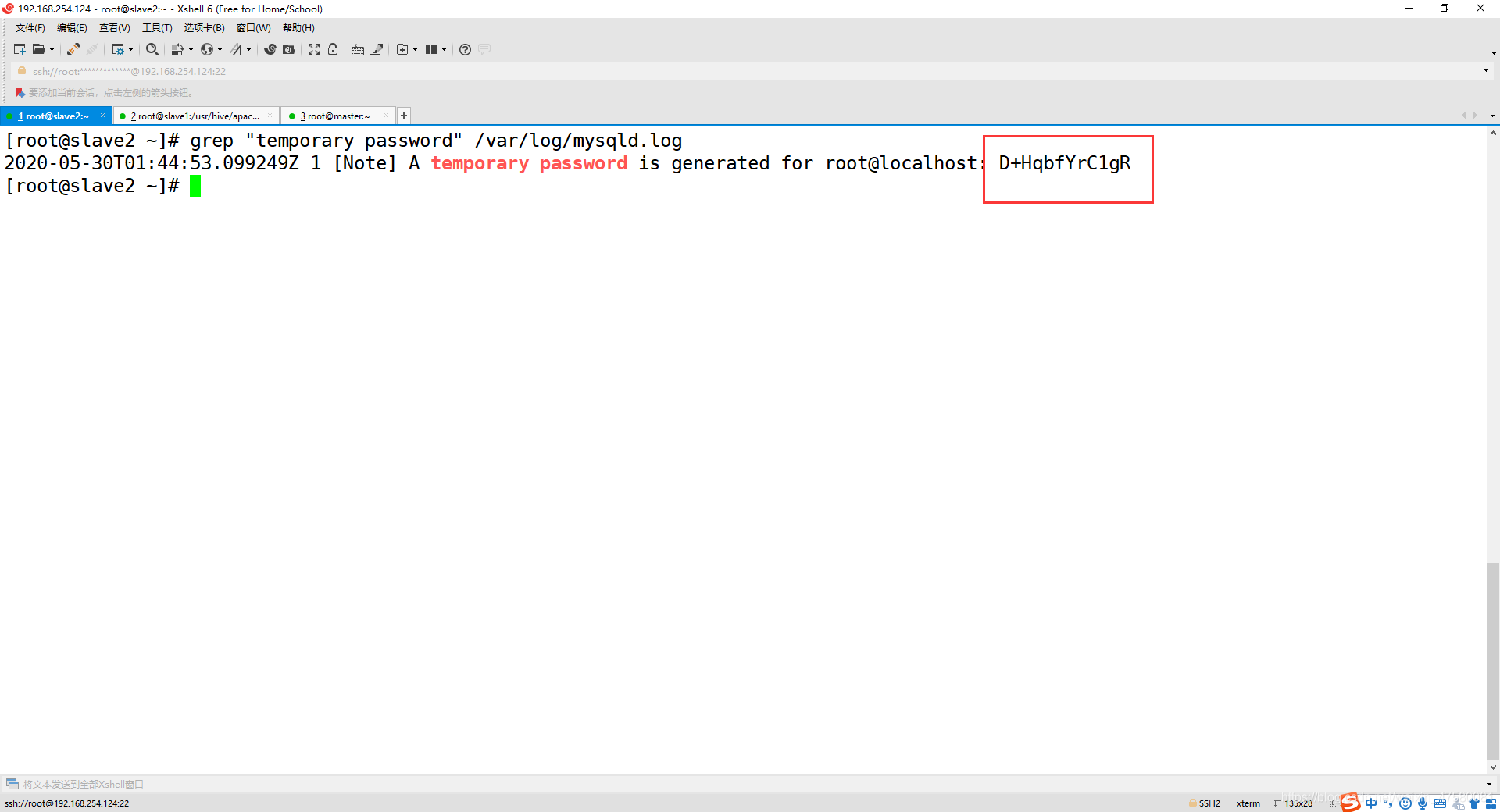Launch Xmanager icon in toolbar
The width and height of the screenshot is (1500, 812).
(289, 49)
